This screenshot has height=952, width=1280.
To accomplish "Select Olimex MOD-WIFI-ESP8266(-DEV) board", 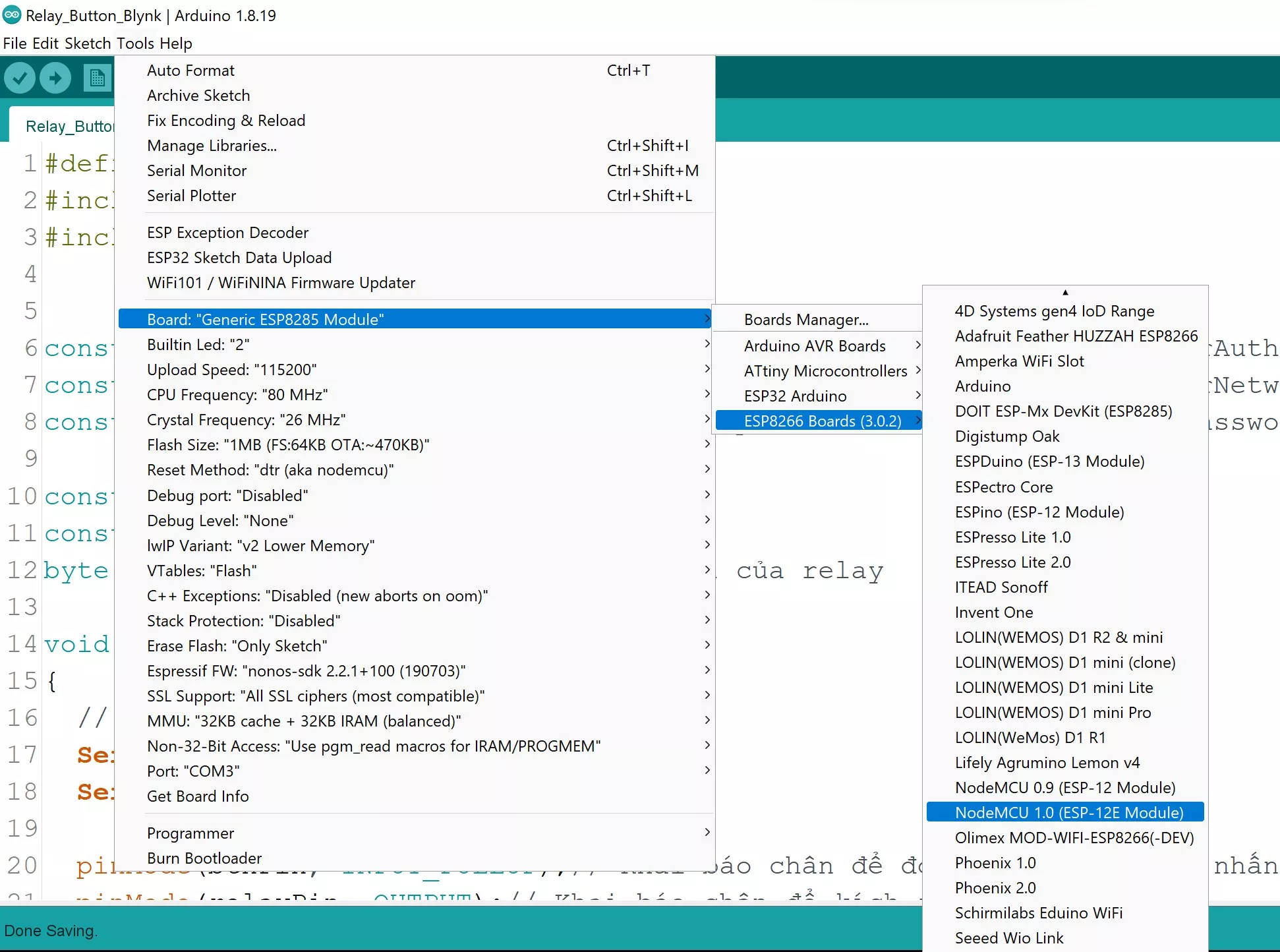I will pos(1065,838).
